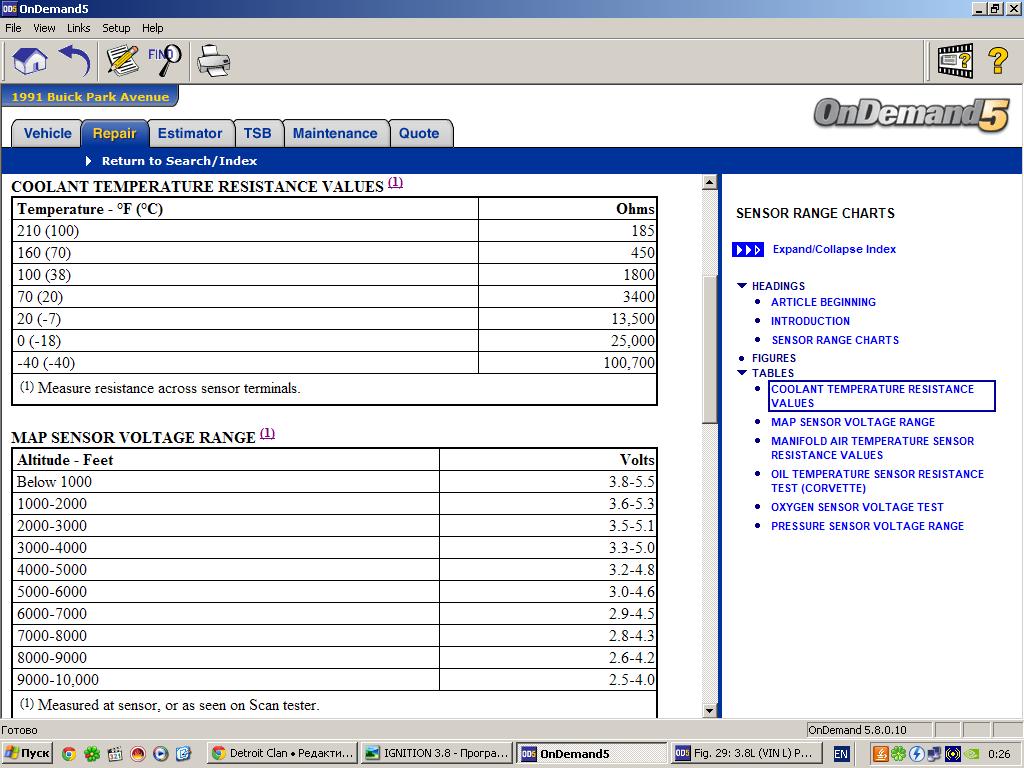Image resolution: width=1024 pixels, height=768 pixels.
Task: Click the EN language indicator
Action: click(840, 754)
